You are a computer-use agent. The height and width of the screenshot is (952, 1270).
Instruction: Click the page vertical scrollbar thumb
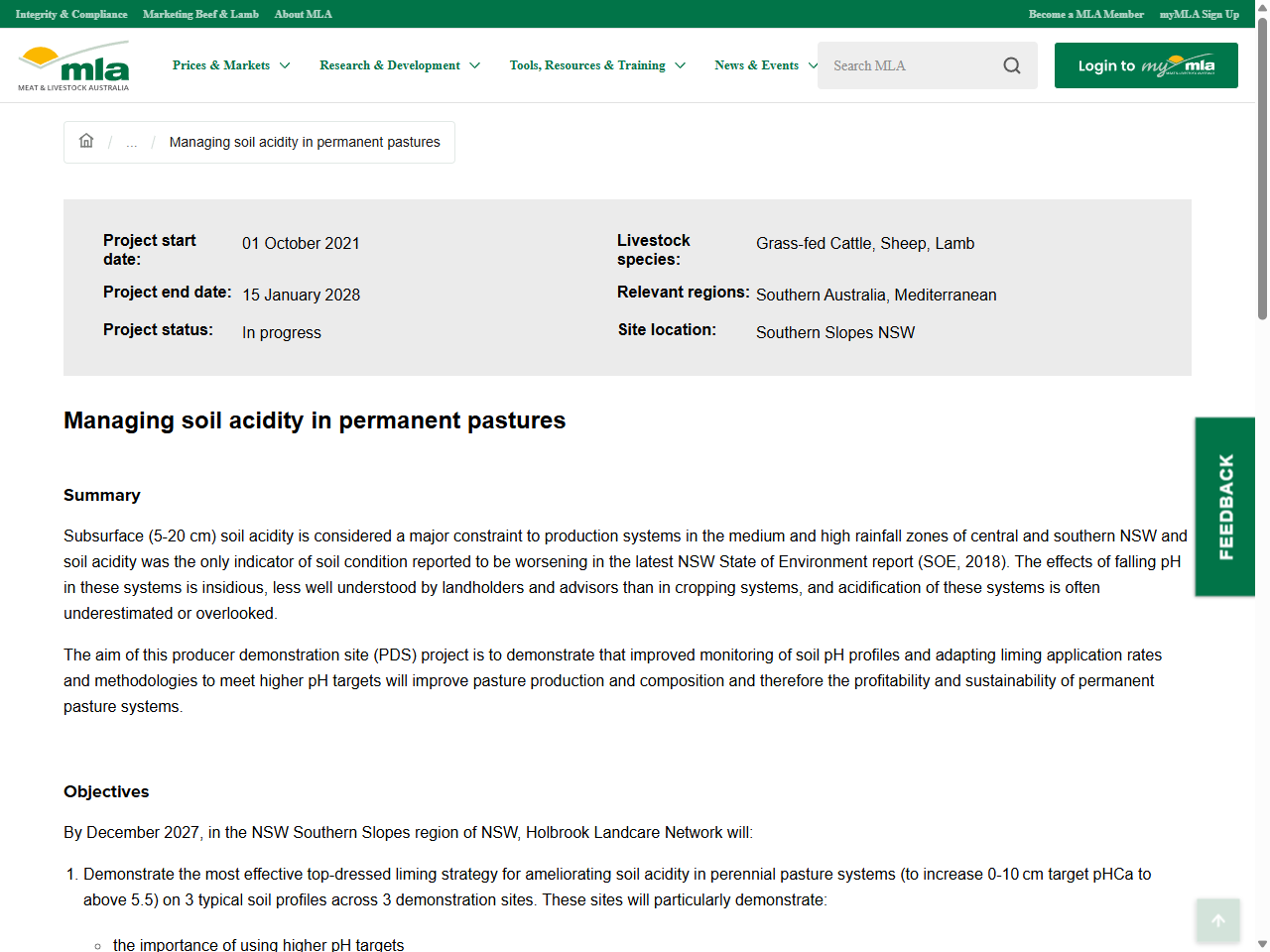[x=1262, y=169]
